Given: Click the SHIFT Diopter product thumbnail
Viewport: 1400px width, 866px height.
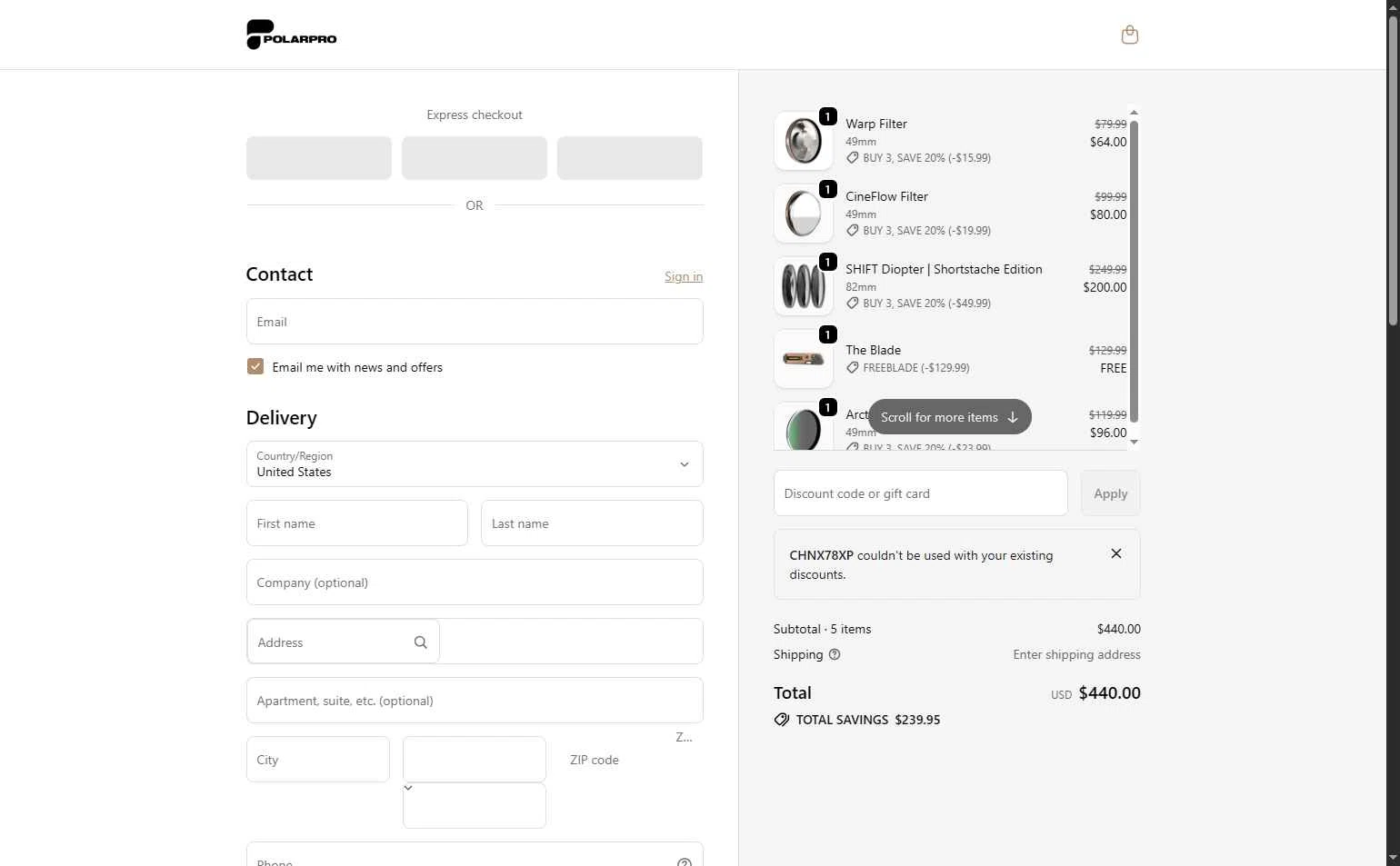Looking at the screenshot, I should click(804, 286).
